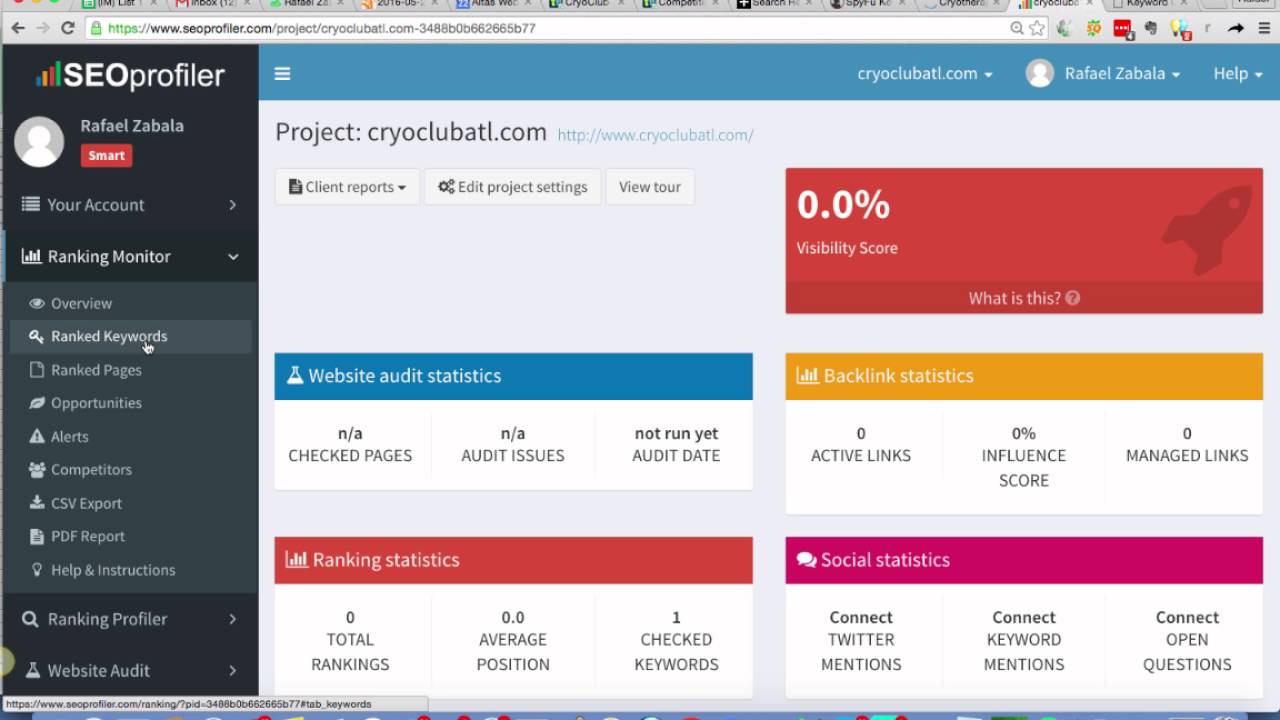Image resolution: width=1280 pixels, height=720 pixels.
Task: Click the download icon beside CSV Export
Action: pyautogui.click(x=37, y=503)
